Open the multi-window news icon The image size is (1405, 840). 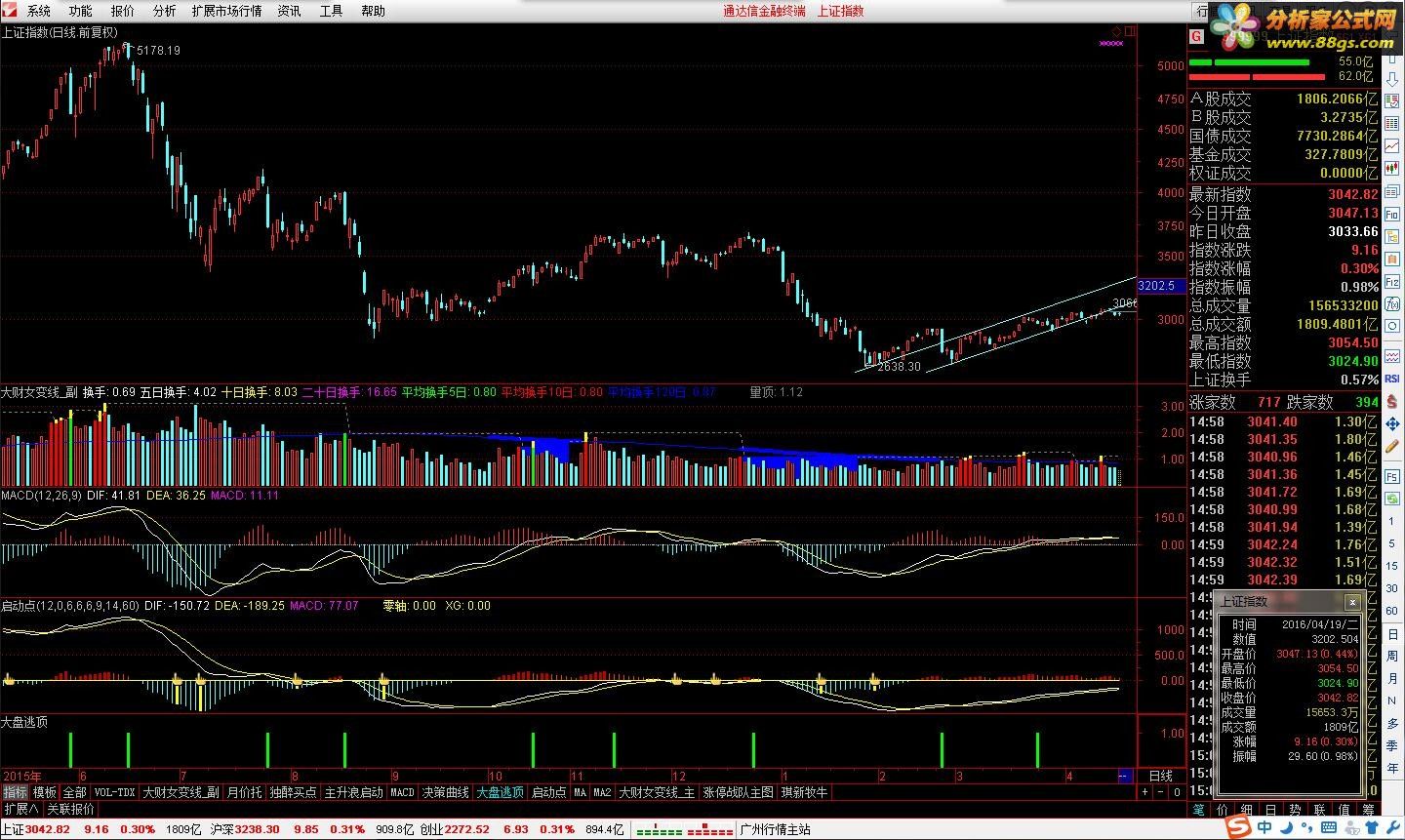[1392, 191]
